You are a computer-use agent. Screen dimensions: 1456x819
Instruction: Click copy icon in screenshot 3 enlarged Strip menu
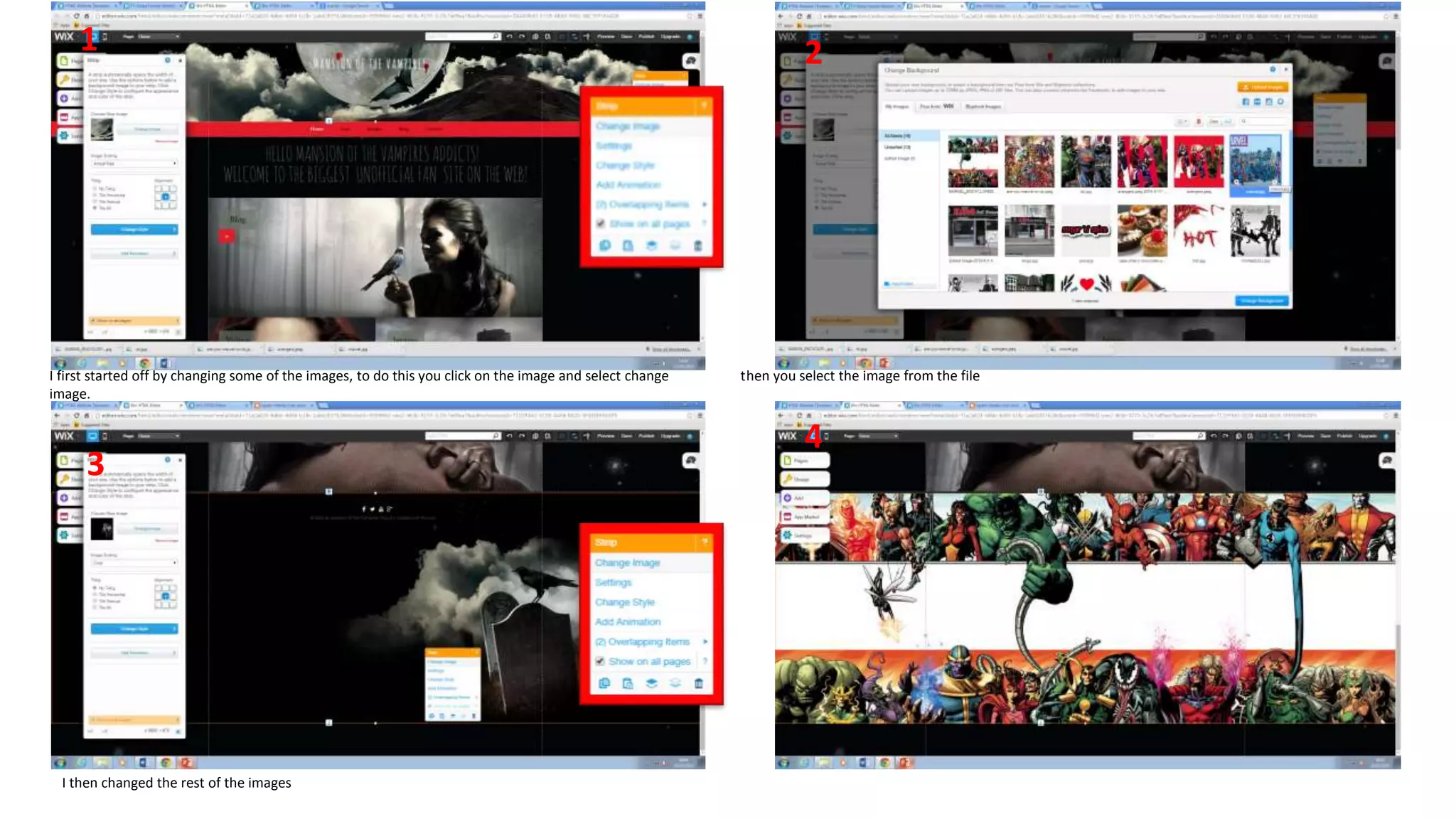pyautogui.click(x=604, y=683)
